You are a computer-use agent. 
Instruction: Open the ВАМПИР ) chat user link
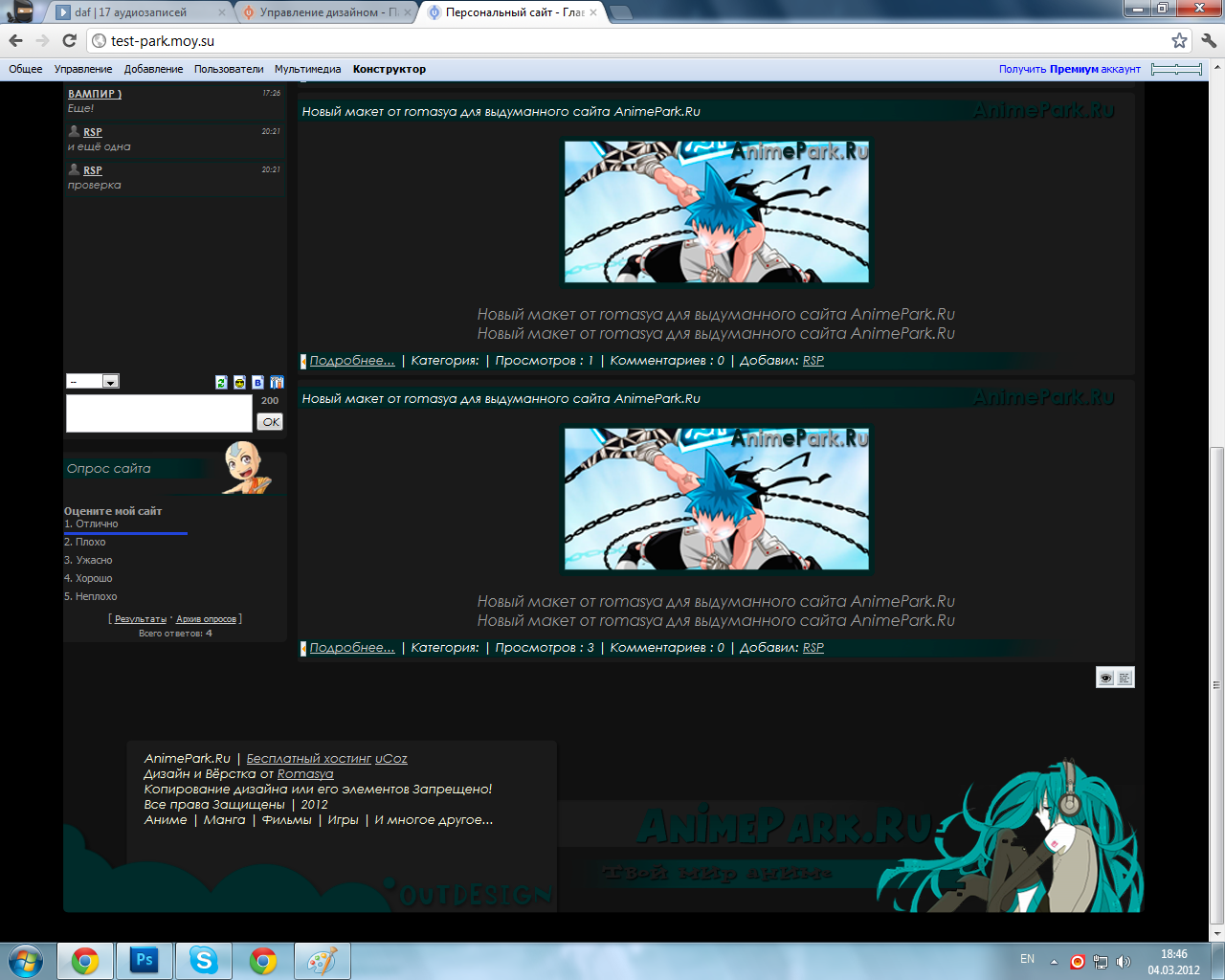pyautogui.click(x=95, y=94)
